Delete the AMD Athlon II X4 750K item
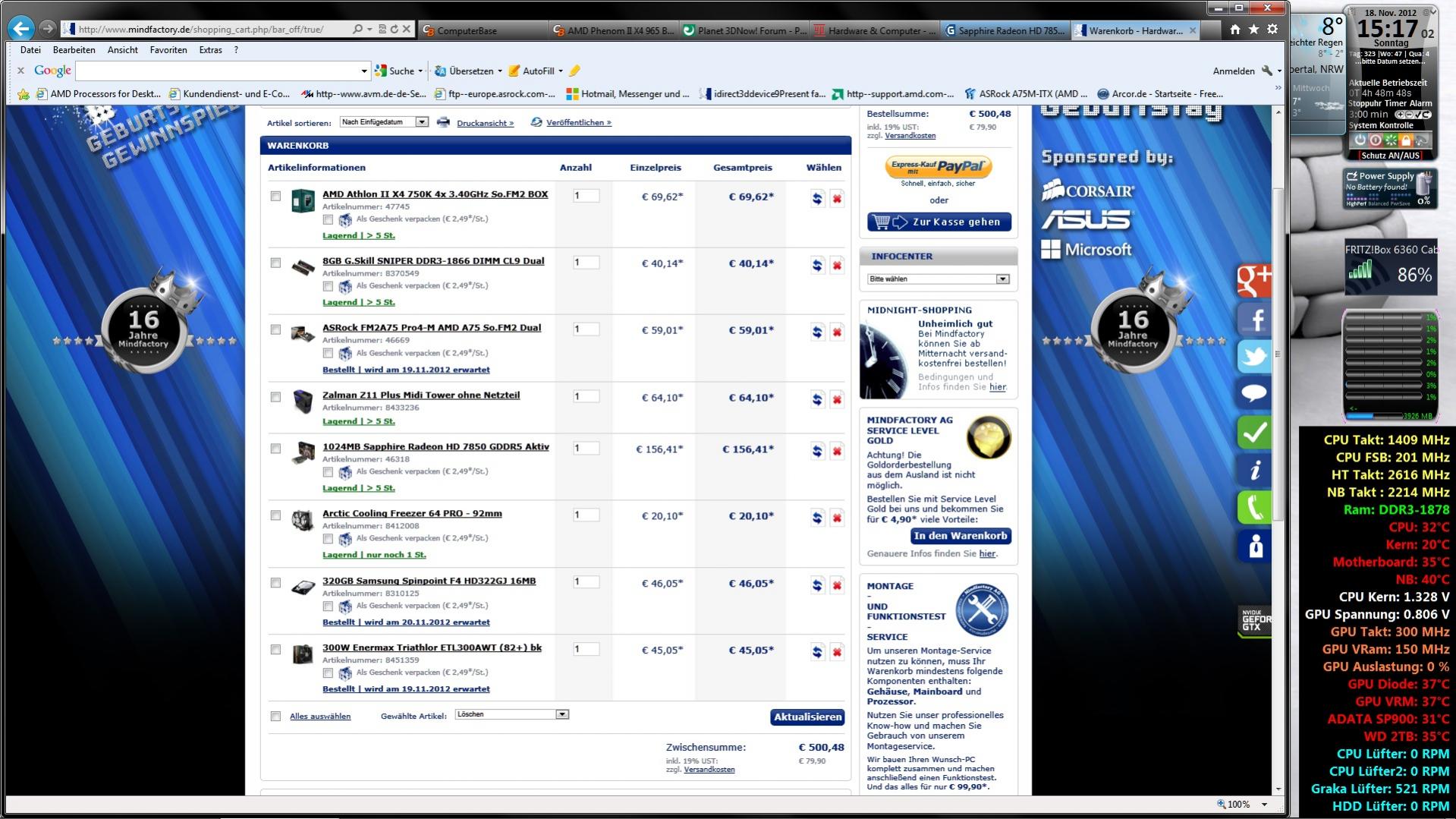This screenshot has width=1456, height=819. [x=837, y=199]
